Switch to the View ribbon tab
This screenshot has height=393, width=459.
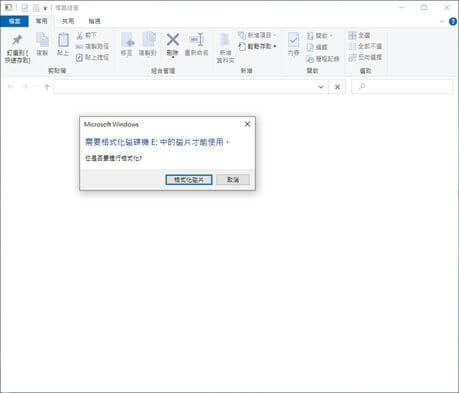(94, 21)
